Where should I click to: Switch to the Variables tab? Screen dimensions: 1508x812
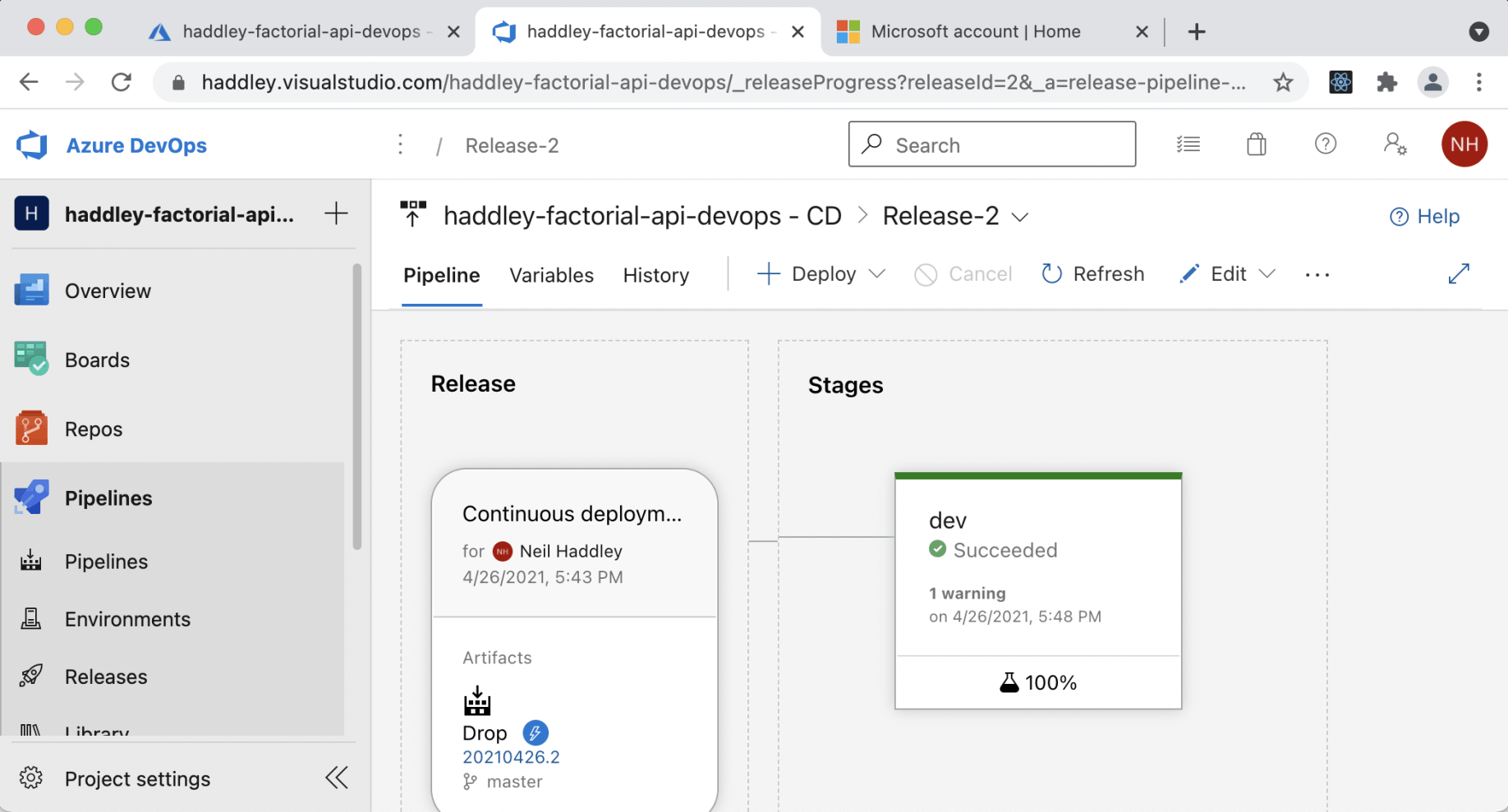pyautogui.click(x=551, y=275)
